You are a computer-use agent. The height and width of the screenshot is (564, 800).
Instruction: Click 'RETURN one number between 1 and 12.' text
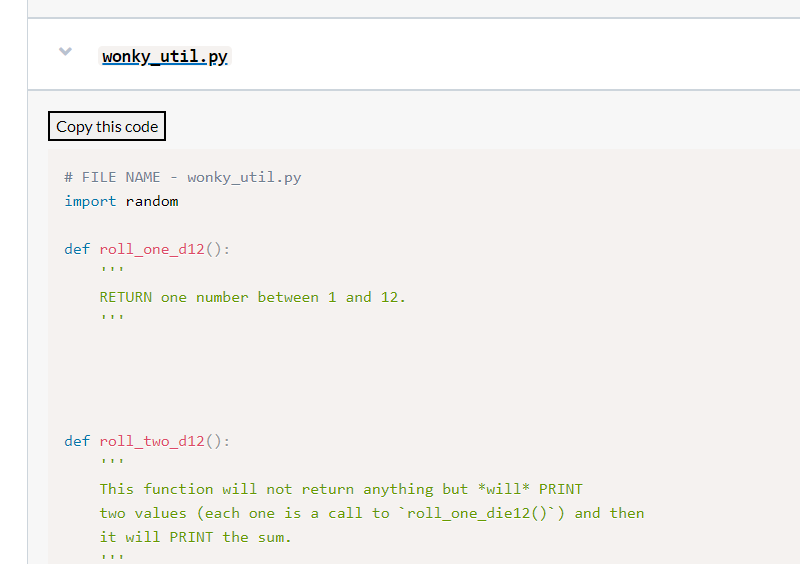(253, 297)
